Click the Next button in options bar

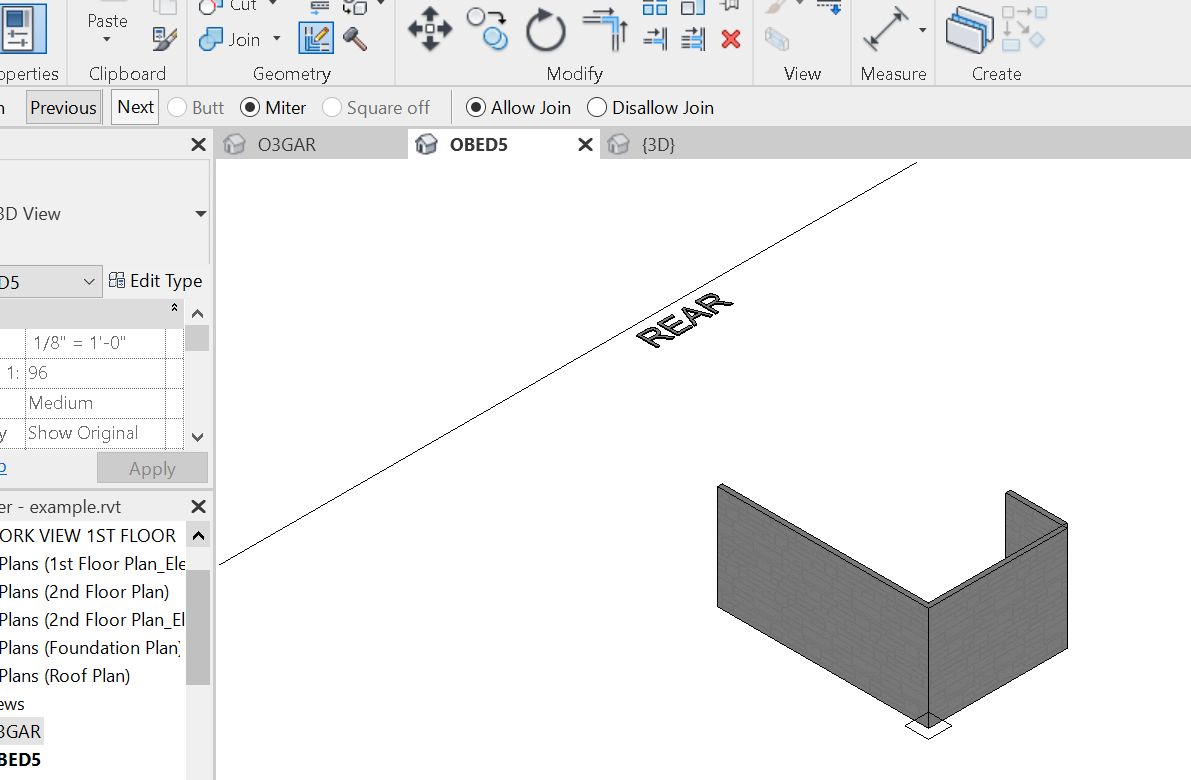coord(135,106)
